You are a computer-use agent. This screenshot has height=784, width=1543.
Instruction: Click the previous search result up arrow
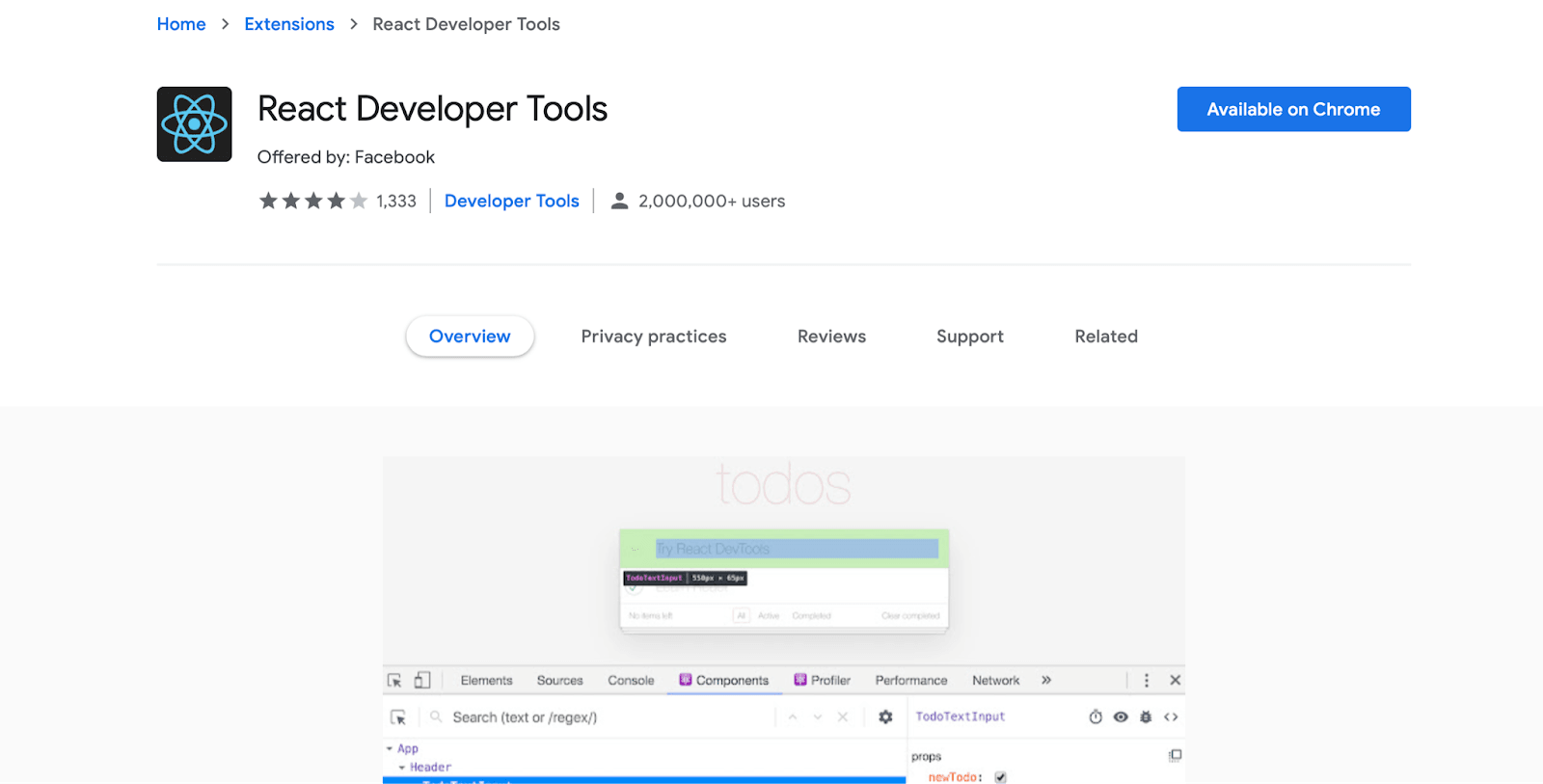(x=793, y=717)
